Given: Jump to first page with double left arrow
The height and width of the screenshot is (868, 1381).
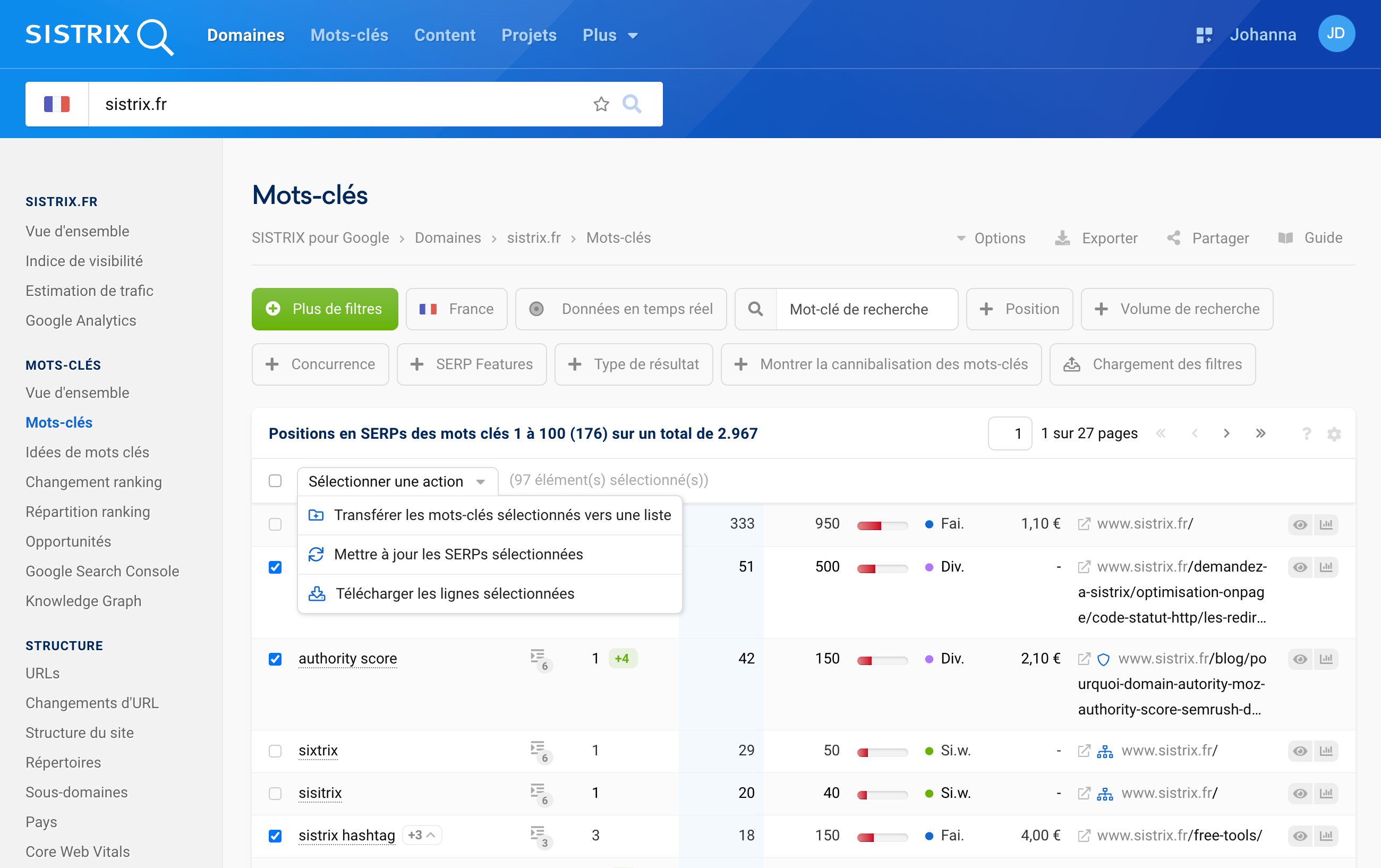Looking at the screenshot, I should pyautogui.click(x=1161, y=433).
